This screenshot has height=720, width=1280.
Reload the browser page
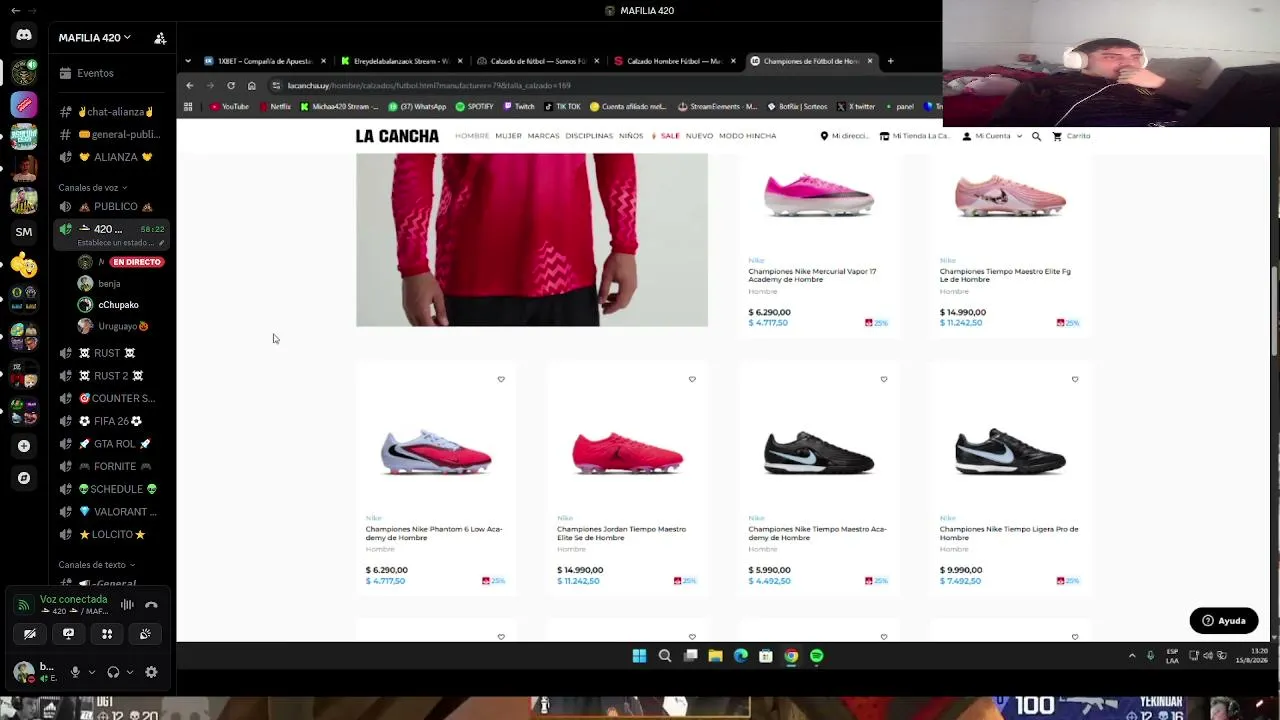click(231, 86)
